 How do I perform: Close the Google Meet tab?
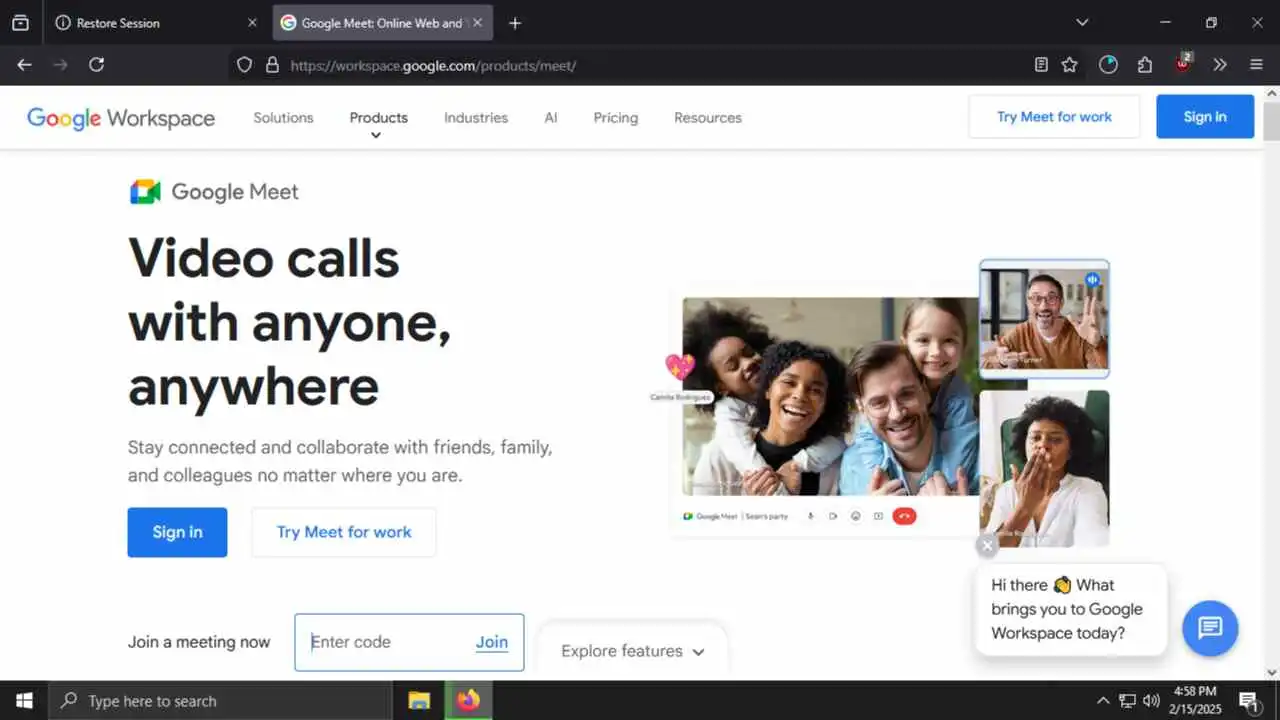477,23
